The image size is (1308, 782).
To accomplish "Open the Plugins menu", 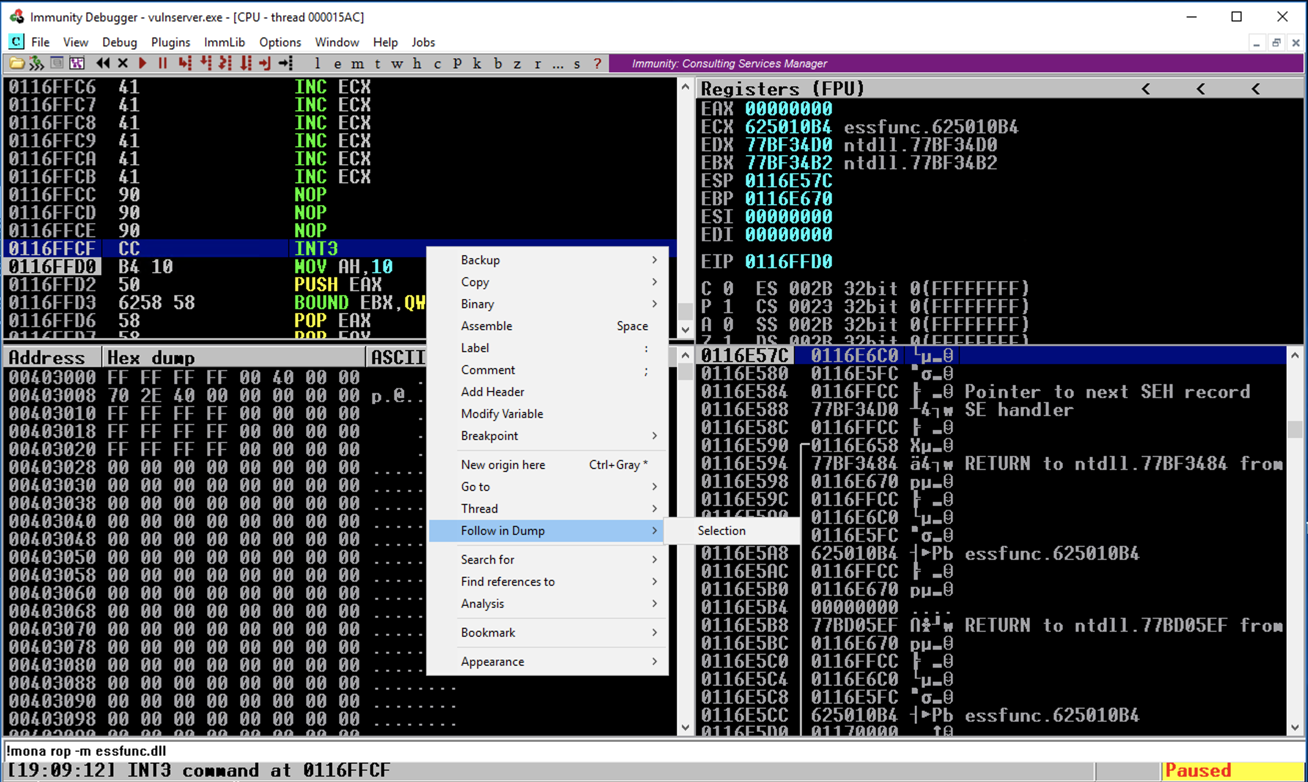I will coord(170,42).
